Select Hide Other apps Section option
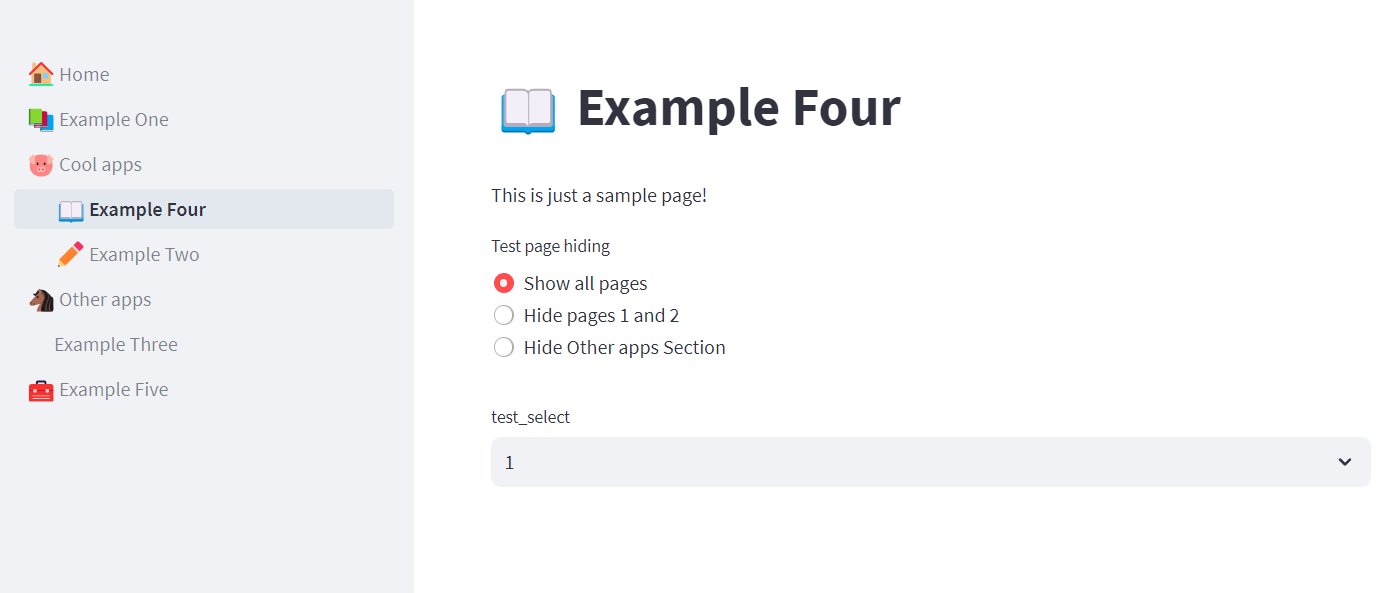The width and height of the screenshot is (1400, 593). 503,347
